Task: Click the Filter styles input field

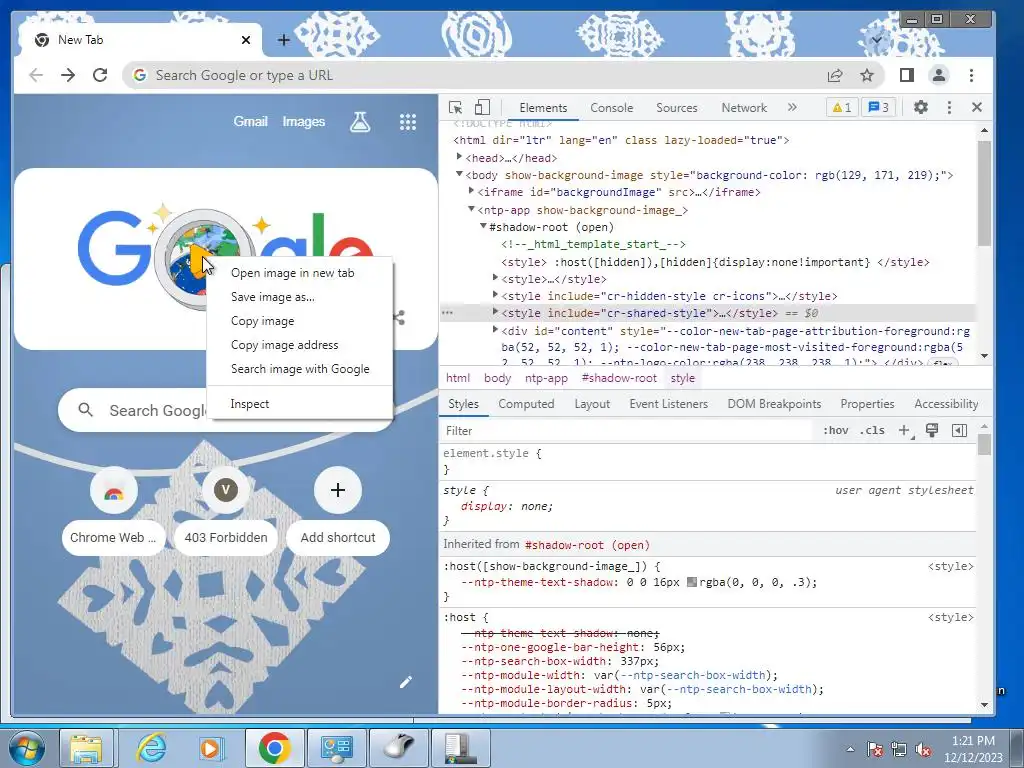Action: pyautogui.click(x=627, y=430)
